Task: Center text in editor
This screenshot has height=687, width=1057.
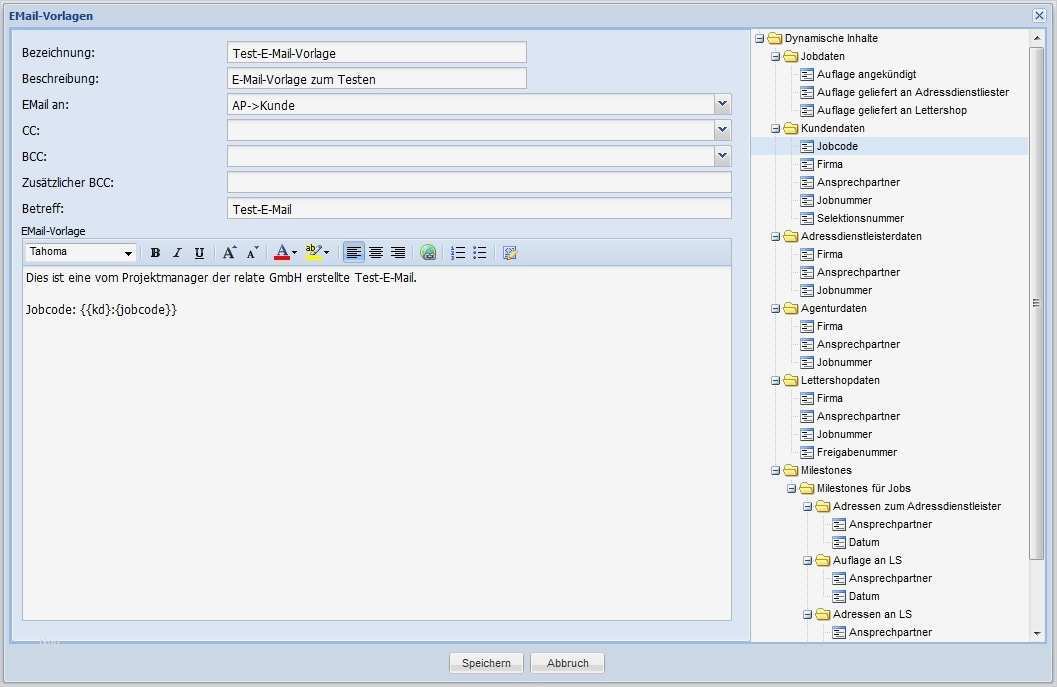Action: [x=376, y=253]
